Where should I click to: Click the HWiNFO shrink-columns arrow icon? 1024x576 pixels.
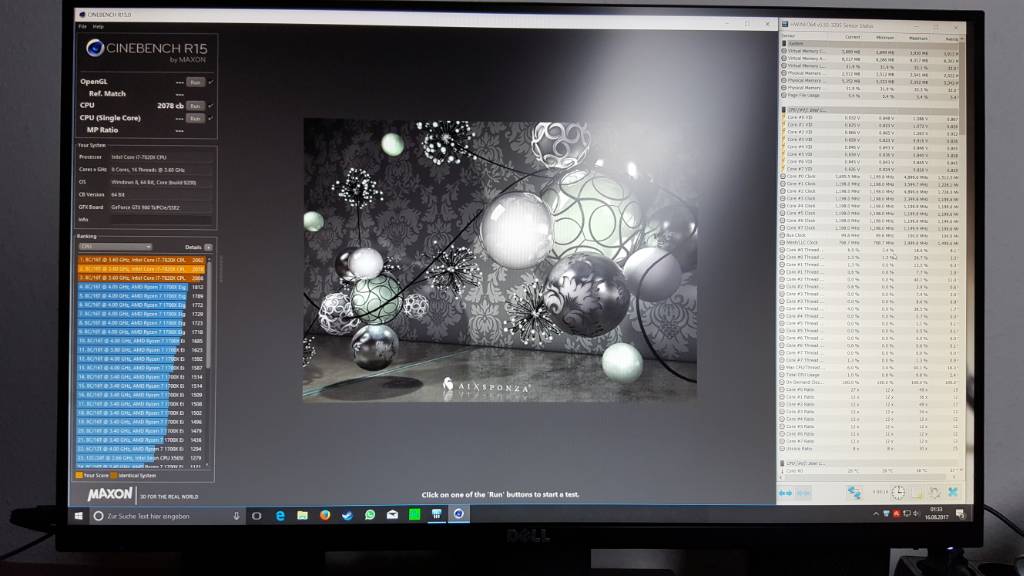point(803,493)
